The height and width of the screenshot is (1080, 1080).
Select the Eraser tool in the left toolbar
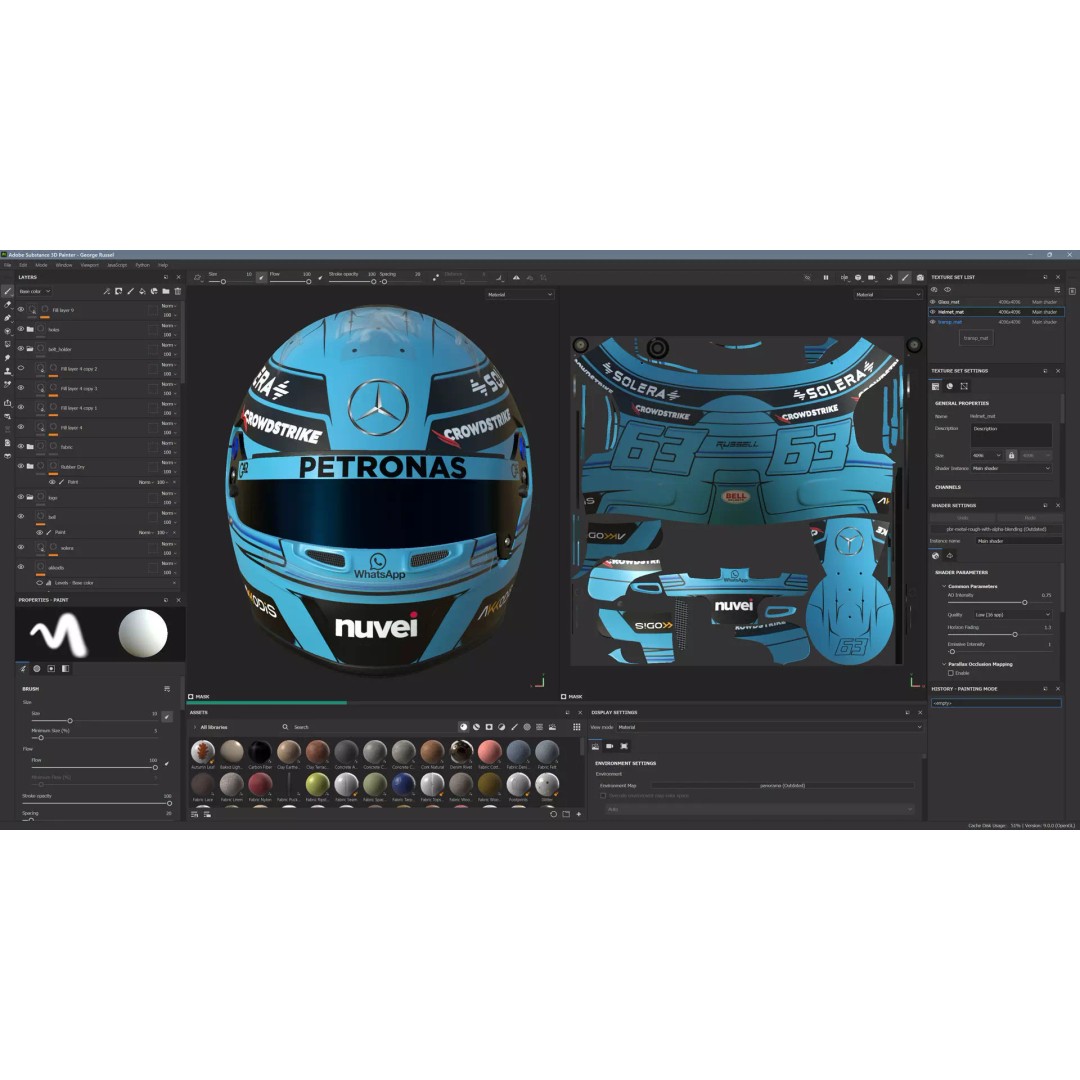click(x=7, y=303)
